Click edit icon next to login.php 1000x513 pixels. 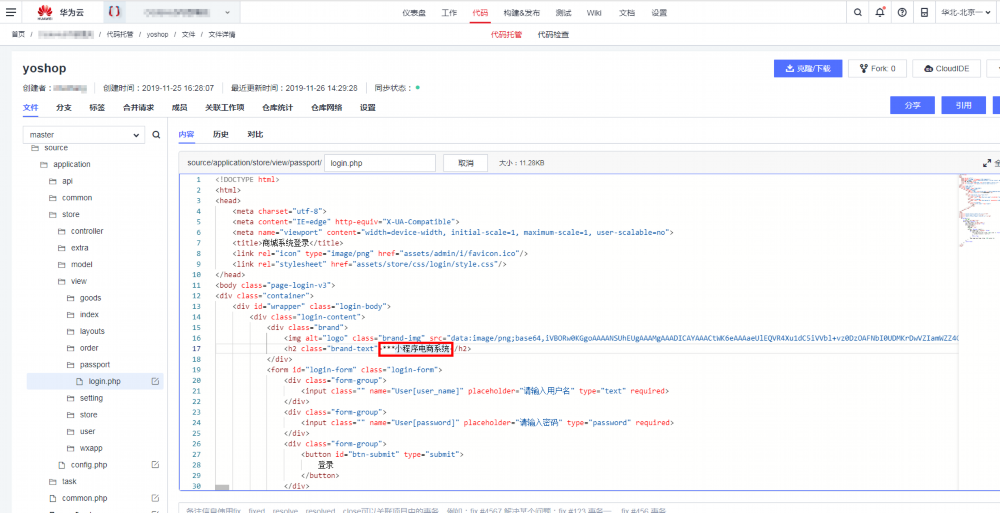tap(155, 382)
